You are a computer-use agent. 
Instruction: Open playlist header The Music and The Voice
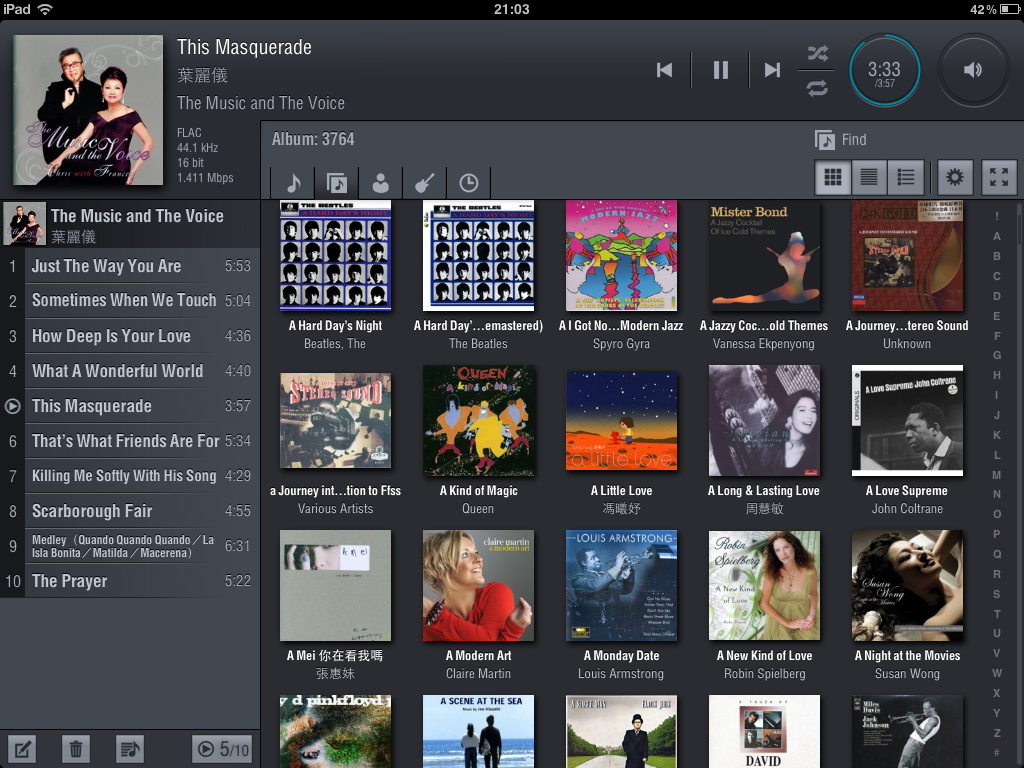130,224
